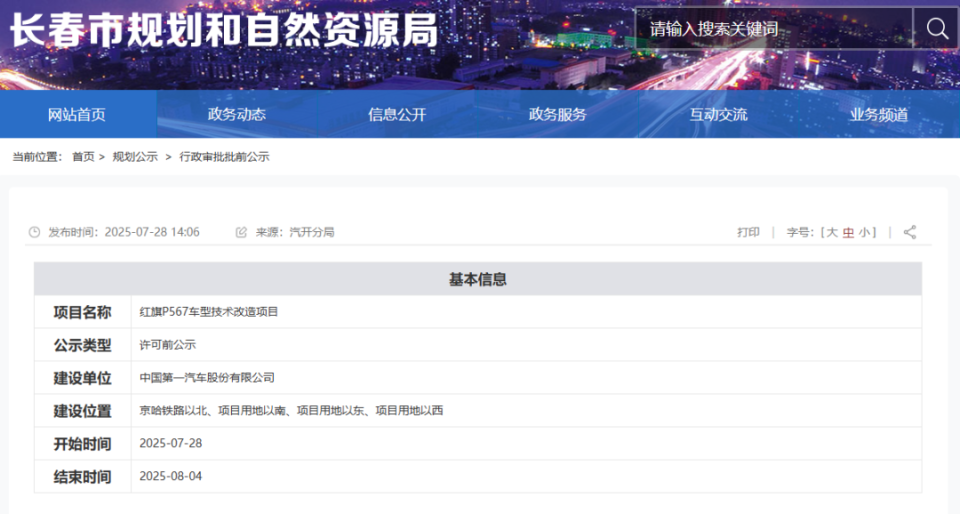Click the edit icon beside 来源
The width and height of the screenshot is (960, 514).
[x=241, y=232]
